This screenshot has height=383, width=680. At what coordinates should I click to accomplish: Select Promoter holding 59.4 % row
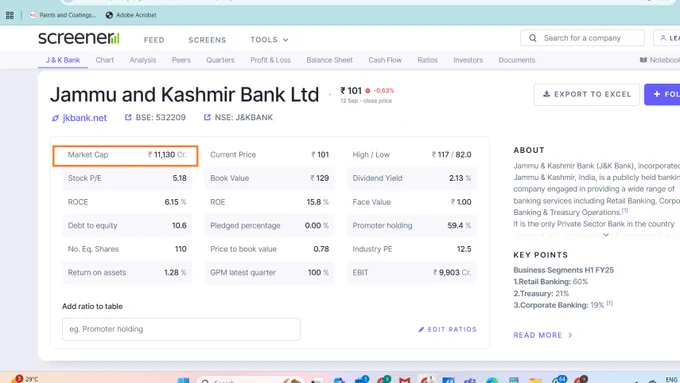pos(412,226)
